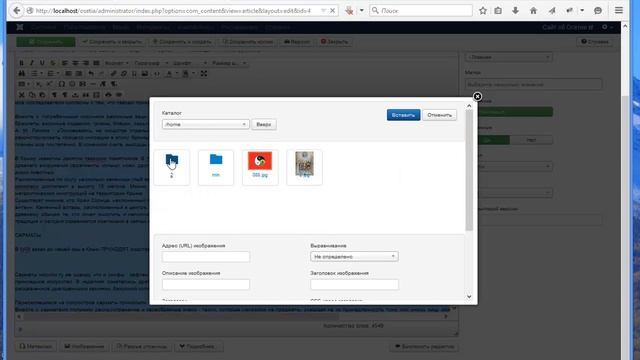Stop page loading with the X in address bar

coord(333,11)
